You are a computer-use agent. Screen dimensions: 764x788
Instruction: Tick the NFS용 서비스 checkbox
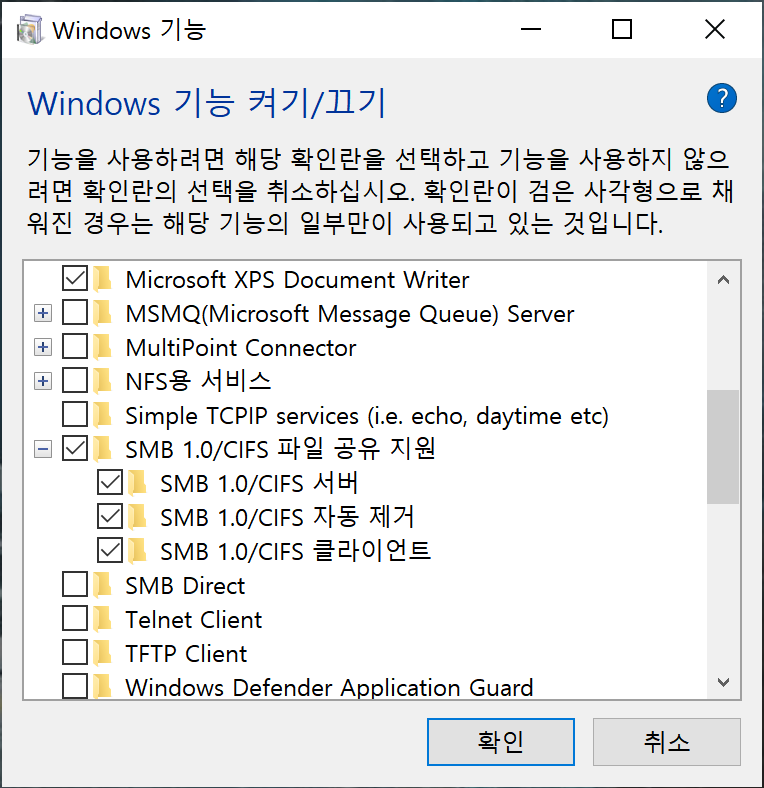75,380
